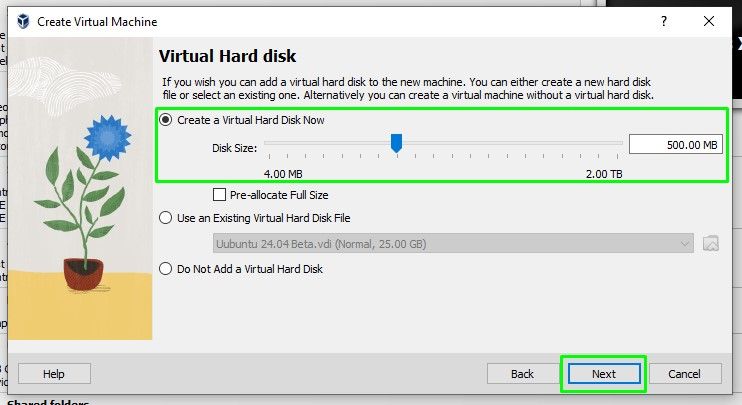Click the Create Virtual Machine title bar
The height and width of the screenshot is (405, 742).
[300, 21]
